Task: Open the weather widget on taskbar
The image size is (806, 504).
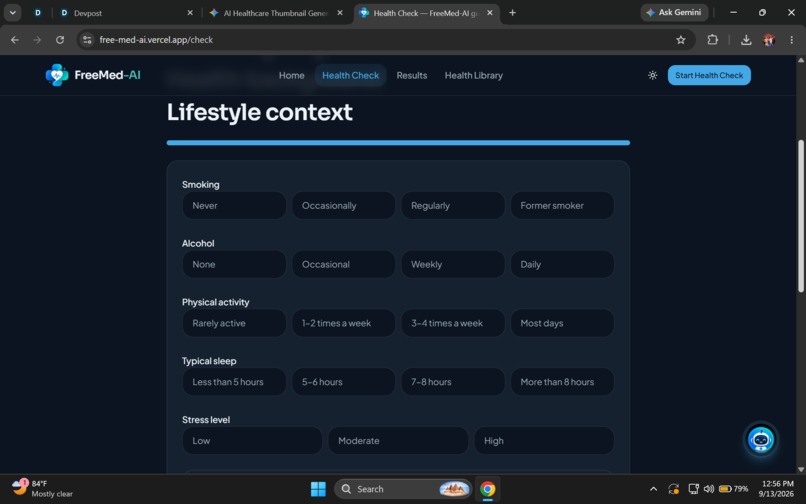Action: tap(42, 489)
